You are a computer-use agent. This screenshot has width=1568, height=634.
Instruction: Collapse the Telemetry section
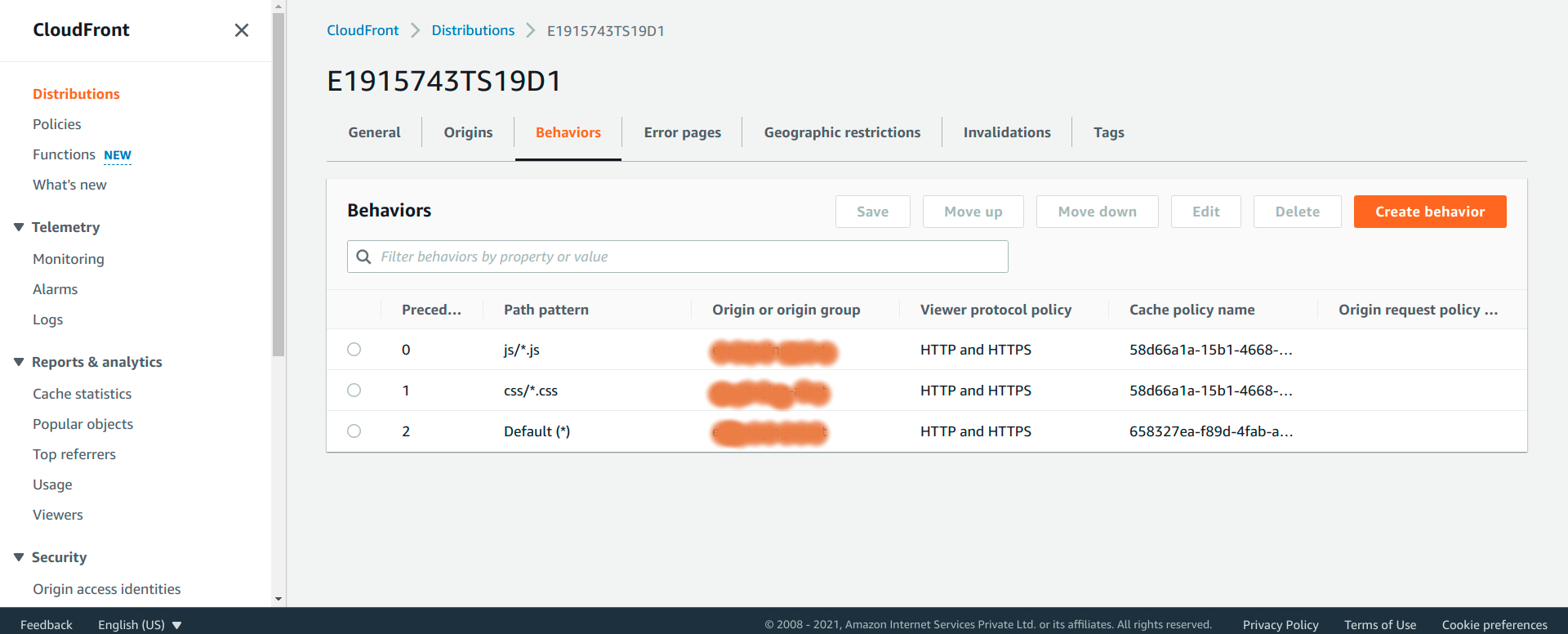(x=19, y=227)
